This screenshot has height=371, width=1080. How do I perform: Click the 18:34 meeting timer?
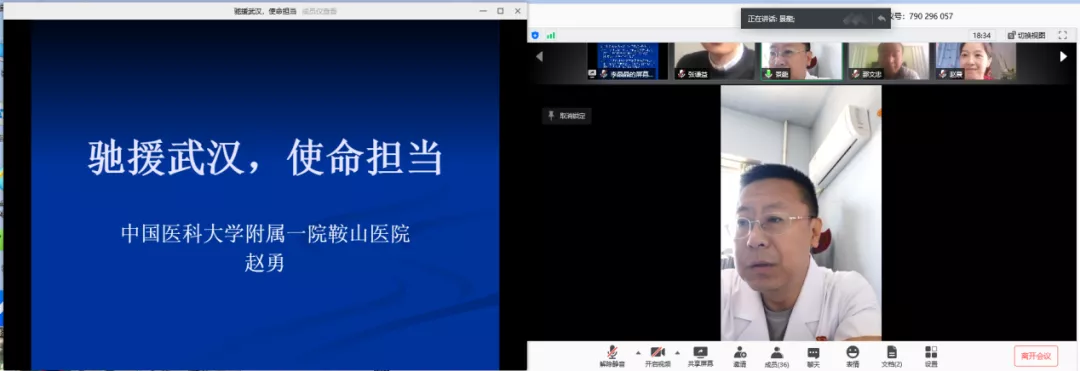(x=982, y=35)
